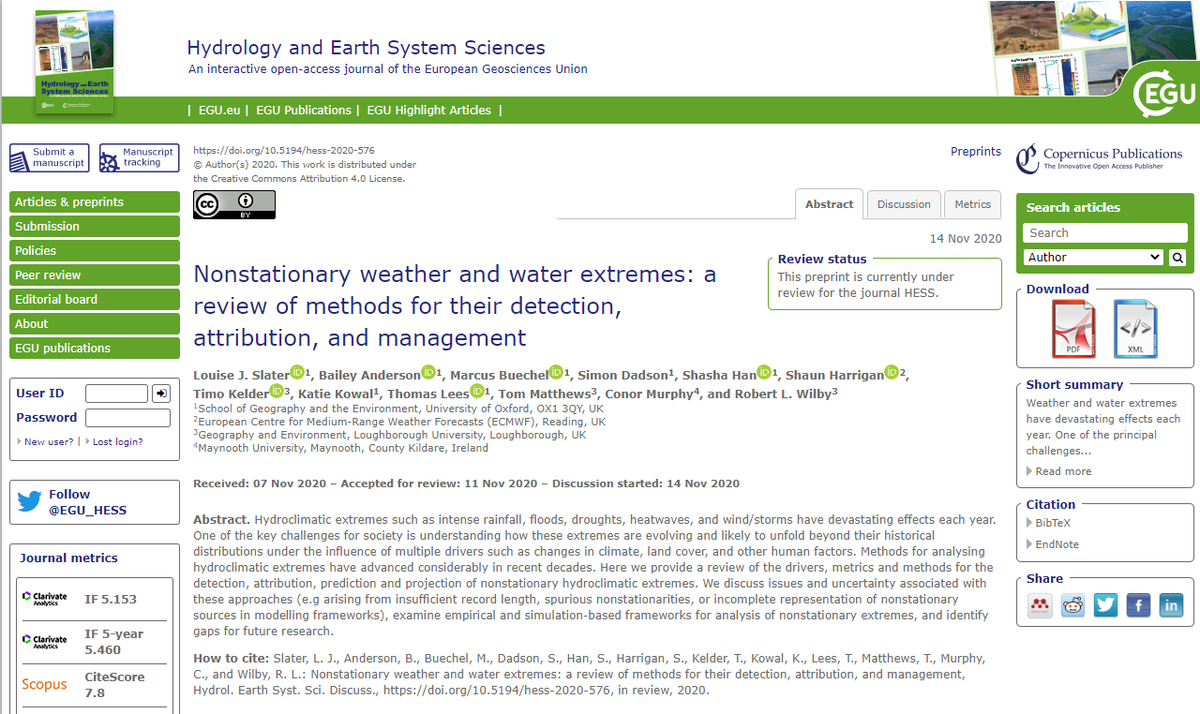The image size is (1200, 714).
Task: Click the Preprints link
Action: [x=976, y=152]
